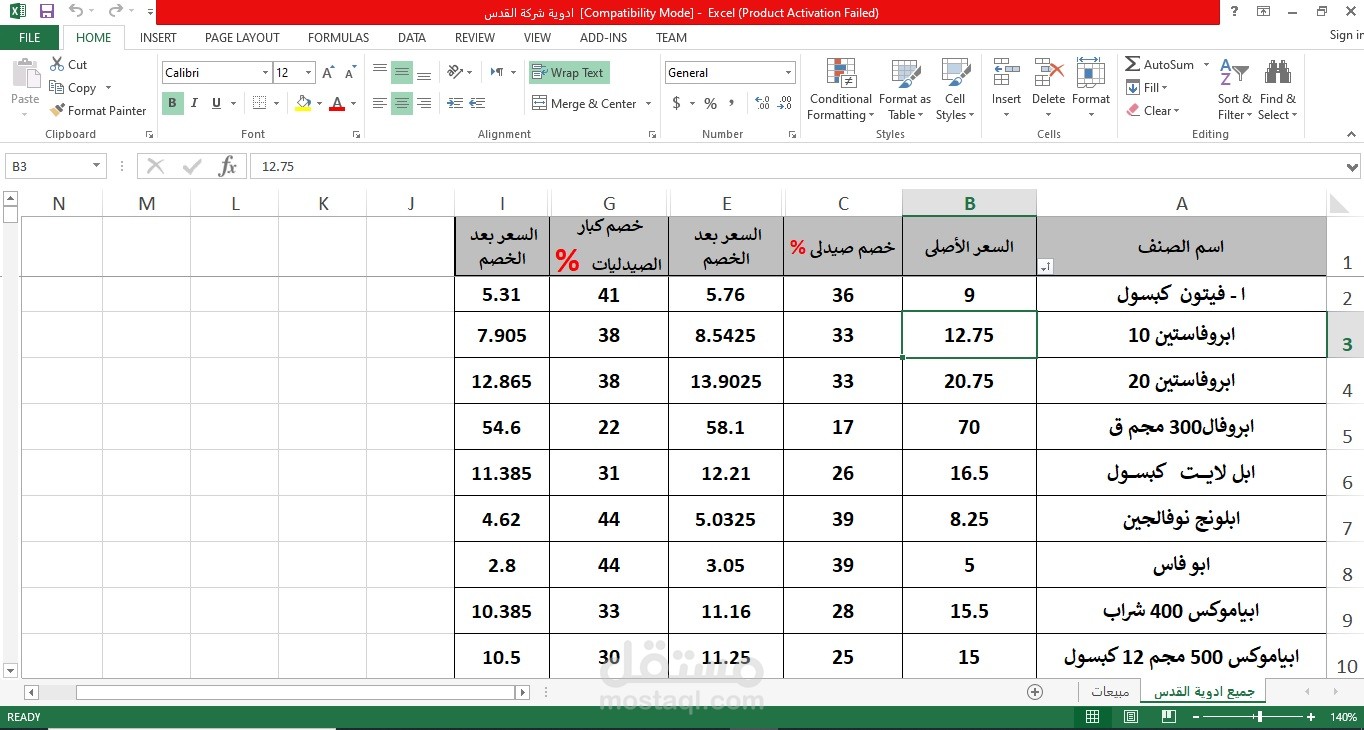
Task: Toggle Align Right in Alignment group
Action: tap(424, 103)
